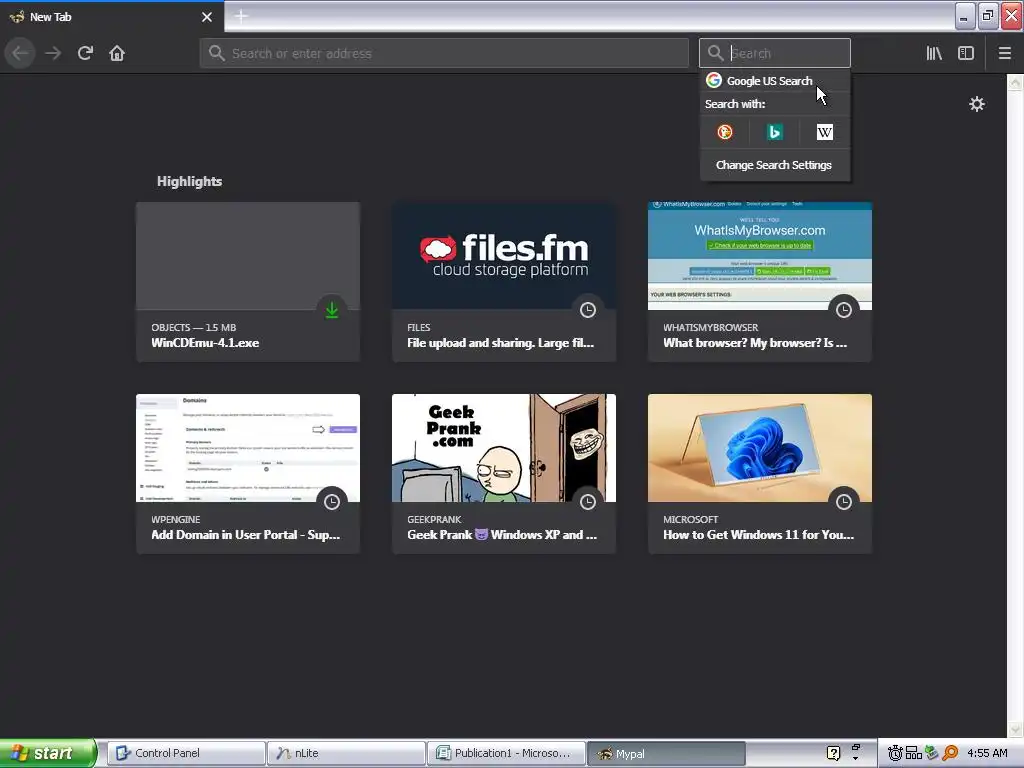Click the Windows Start button

48,753
